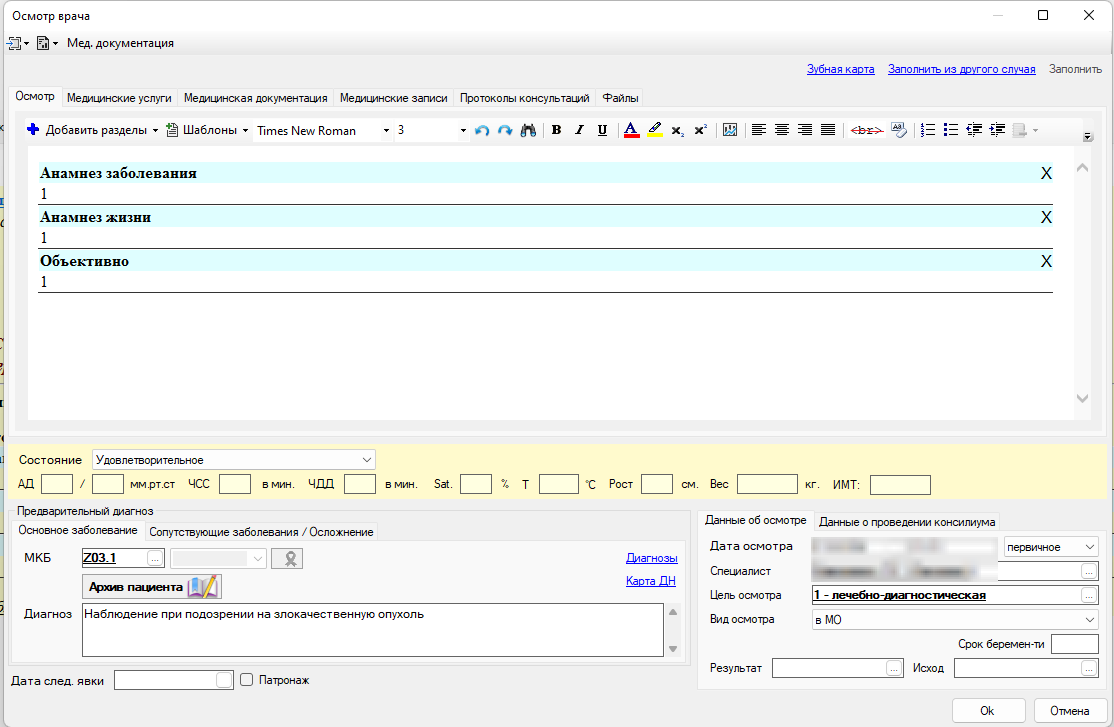Click the numbered list icon
The width and height of the screenshot is (1114, 727).
point(928,130)
